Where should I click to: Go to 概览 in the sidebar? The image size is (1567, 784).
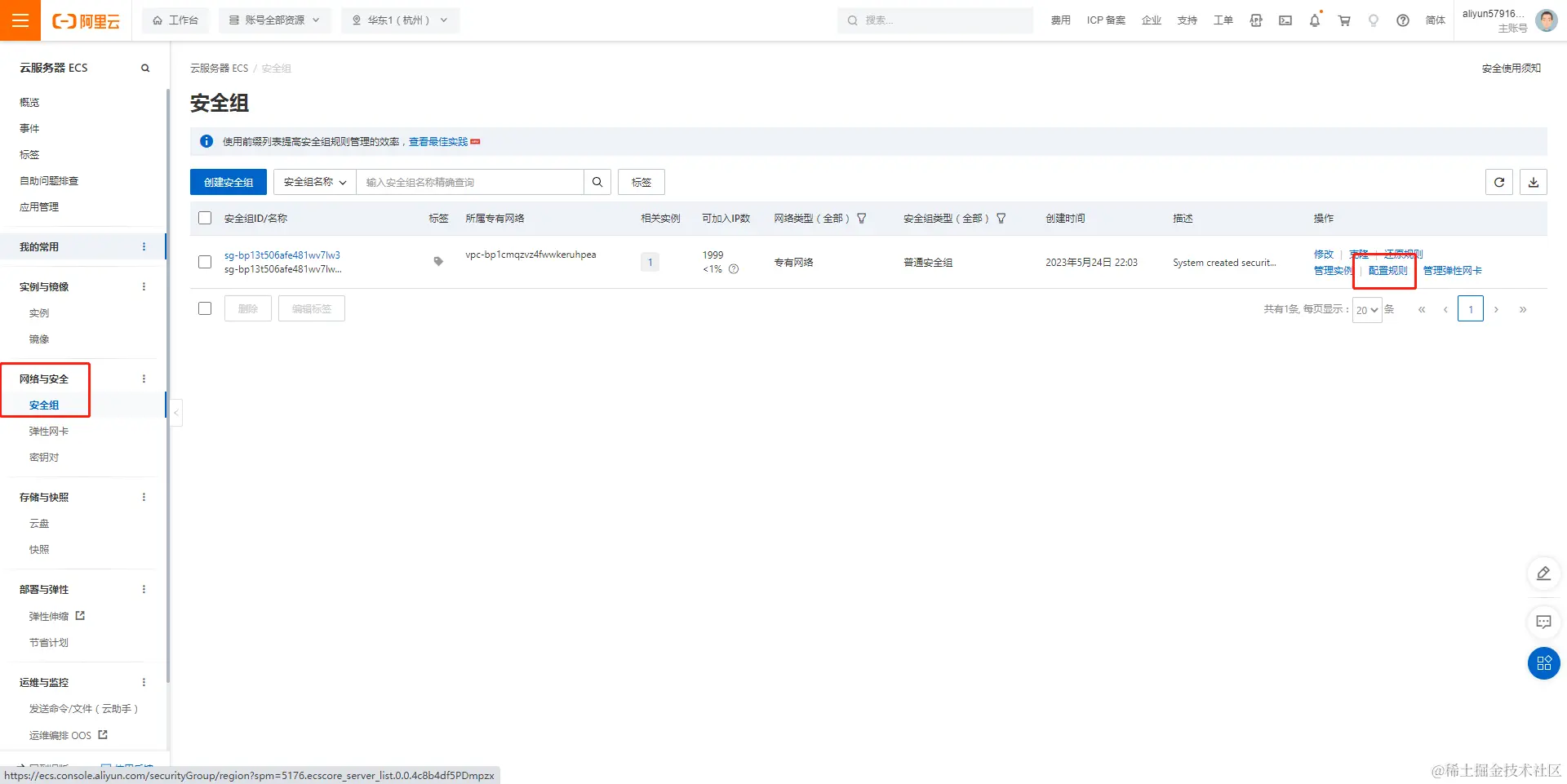click(x=29, y=102)
